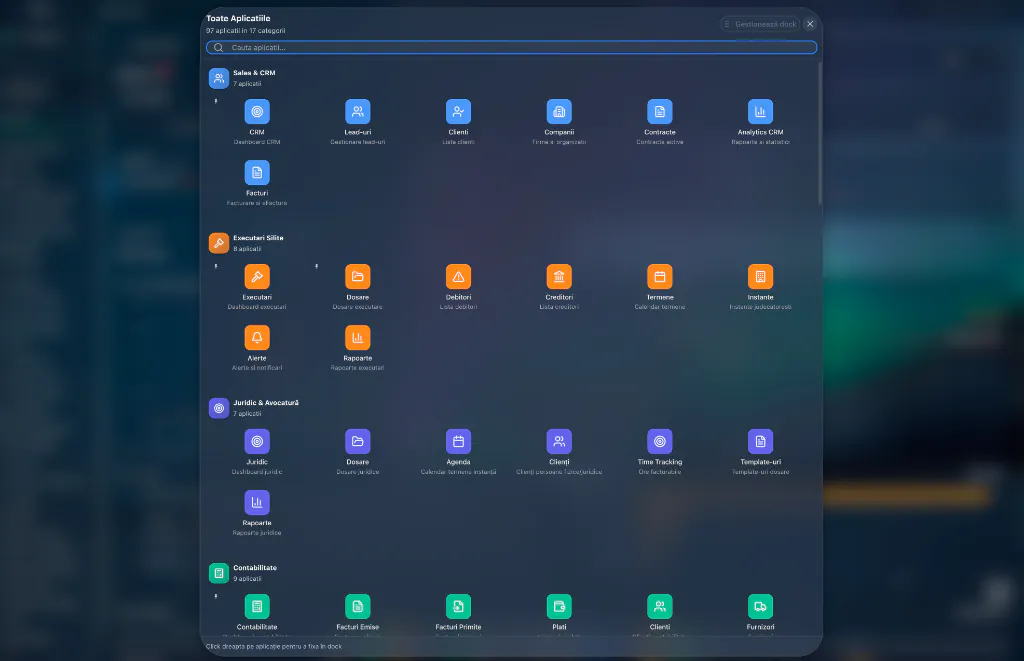Open the Contabilitate app
This screenshot has width=1024, height=661.
click(x=257, y=607)
